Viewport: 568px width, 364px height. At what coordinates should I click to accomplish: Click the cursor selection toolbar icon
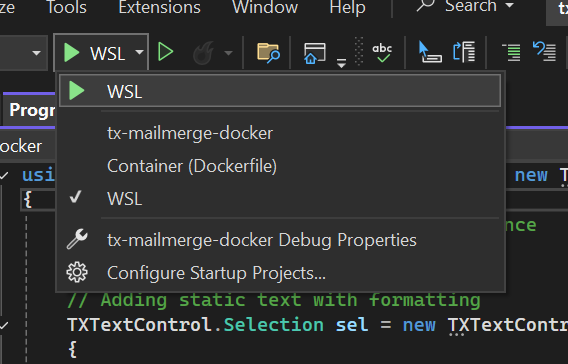pos(430,52)
